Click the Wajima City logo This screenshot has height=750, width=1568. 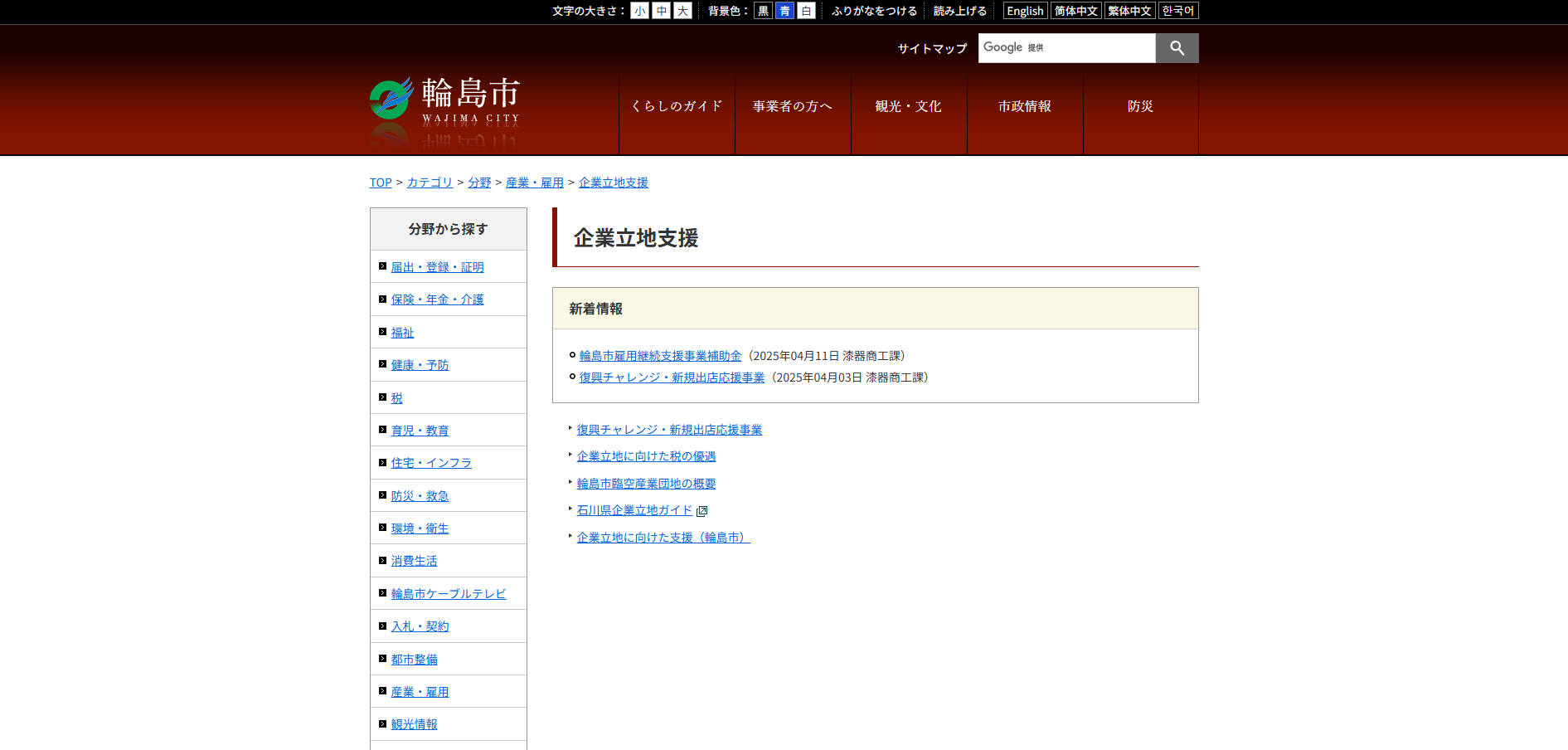coord(444,101)
